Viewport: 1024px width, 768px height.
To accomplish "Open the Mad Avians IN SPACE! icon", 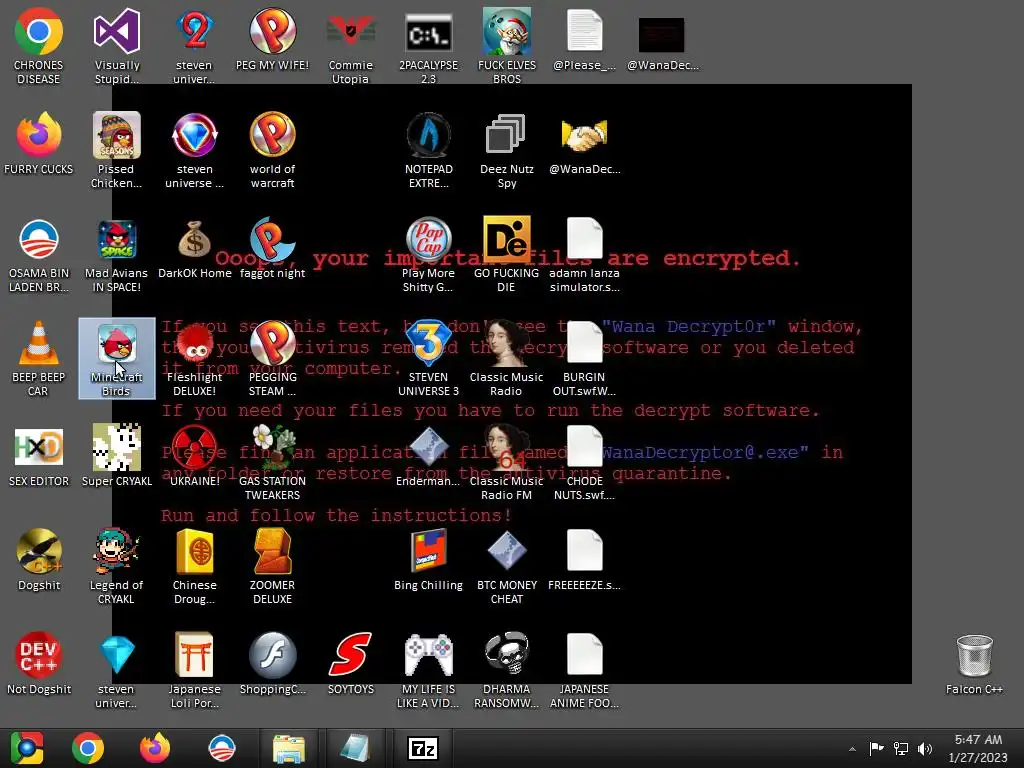I will (x=116, y=239).
